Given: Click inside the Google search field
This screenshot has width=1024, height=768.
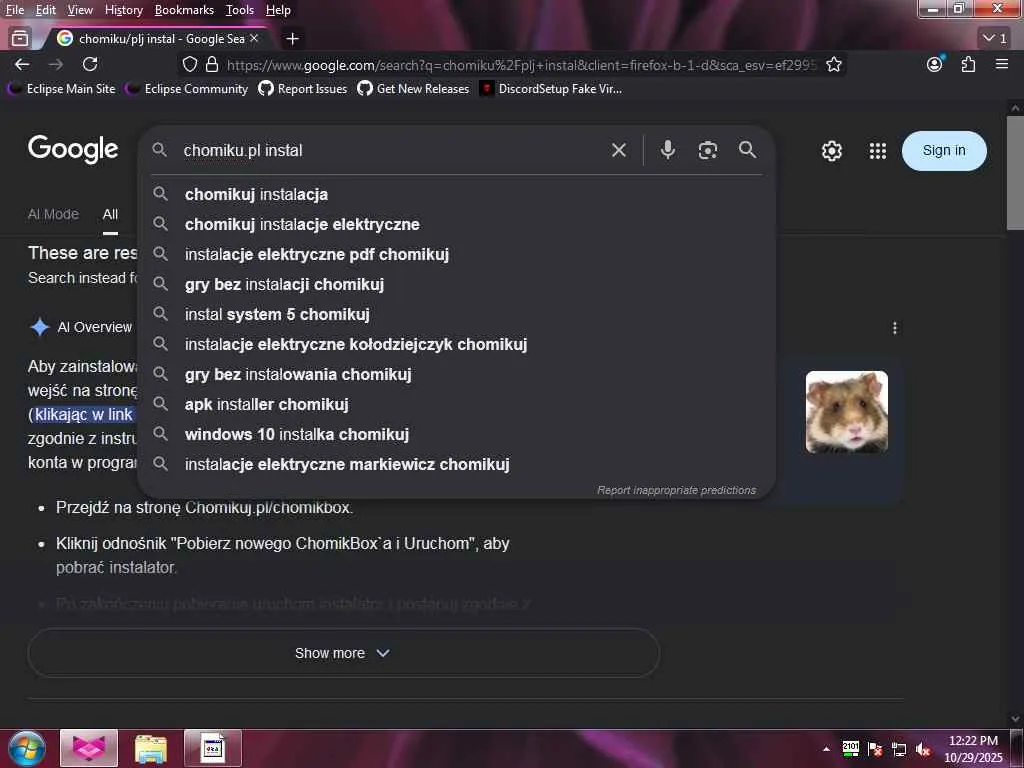Looking at the screenshot, I should tap(392, 150).
